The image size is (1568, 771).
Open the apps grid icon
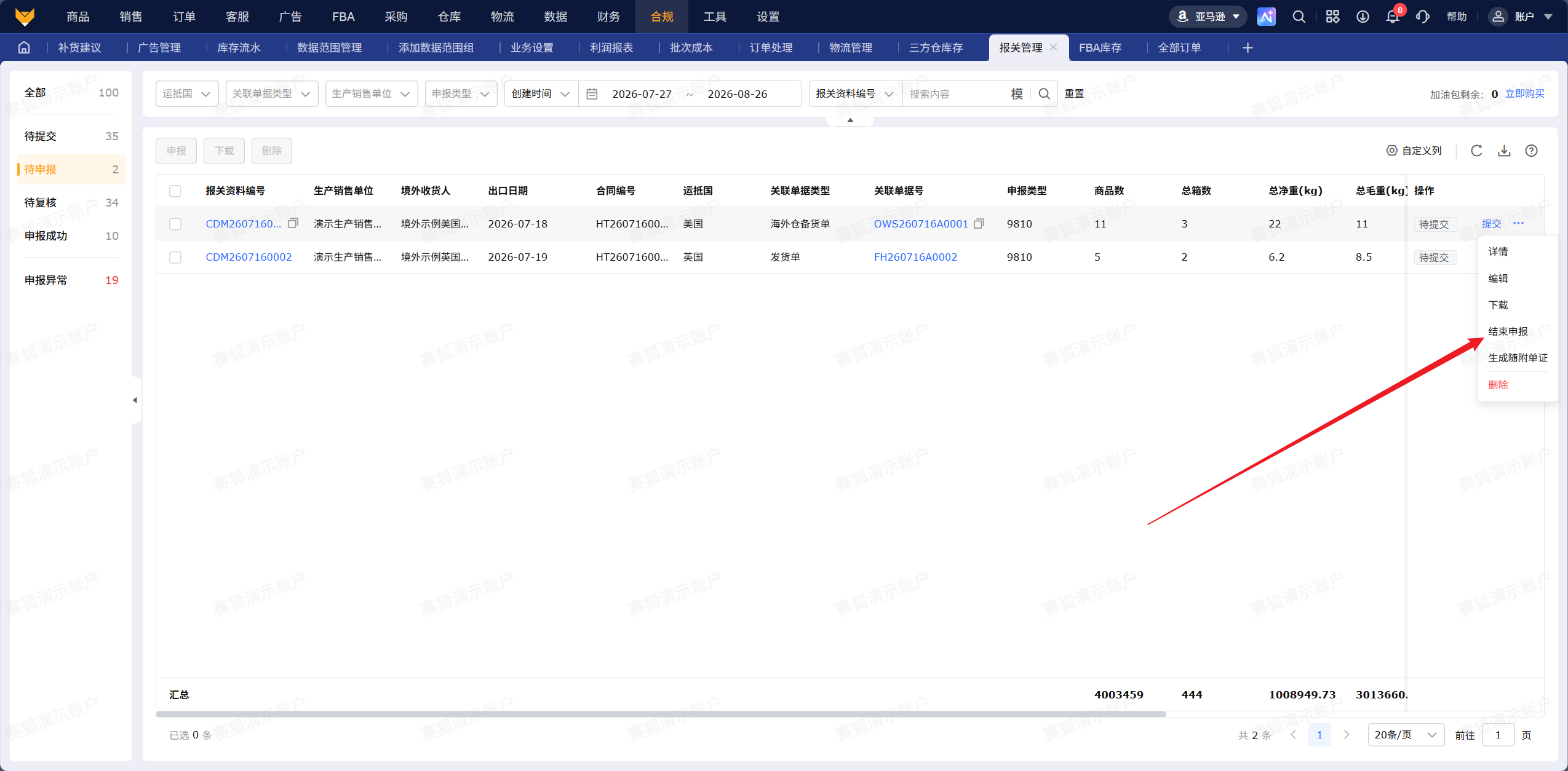click(1332, 17)
